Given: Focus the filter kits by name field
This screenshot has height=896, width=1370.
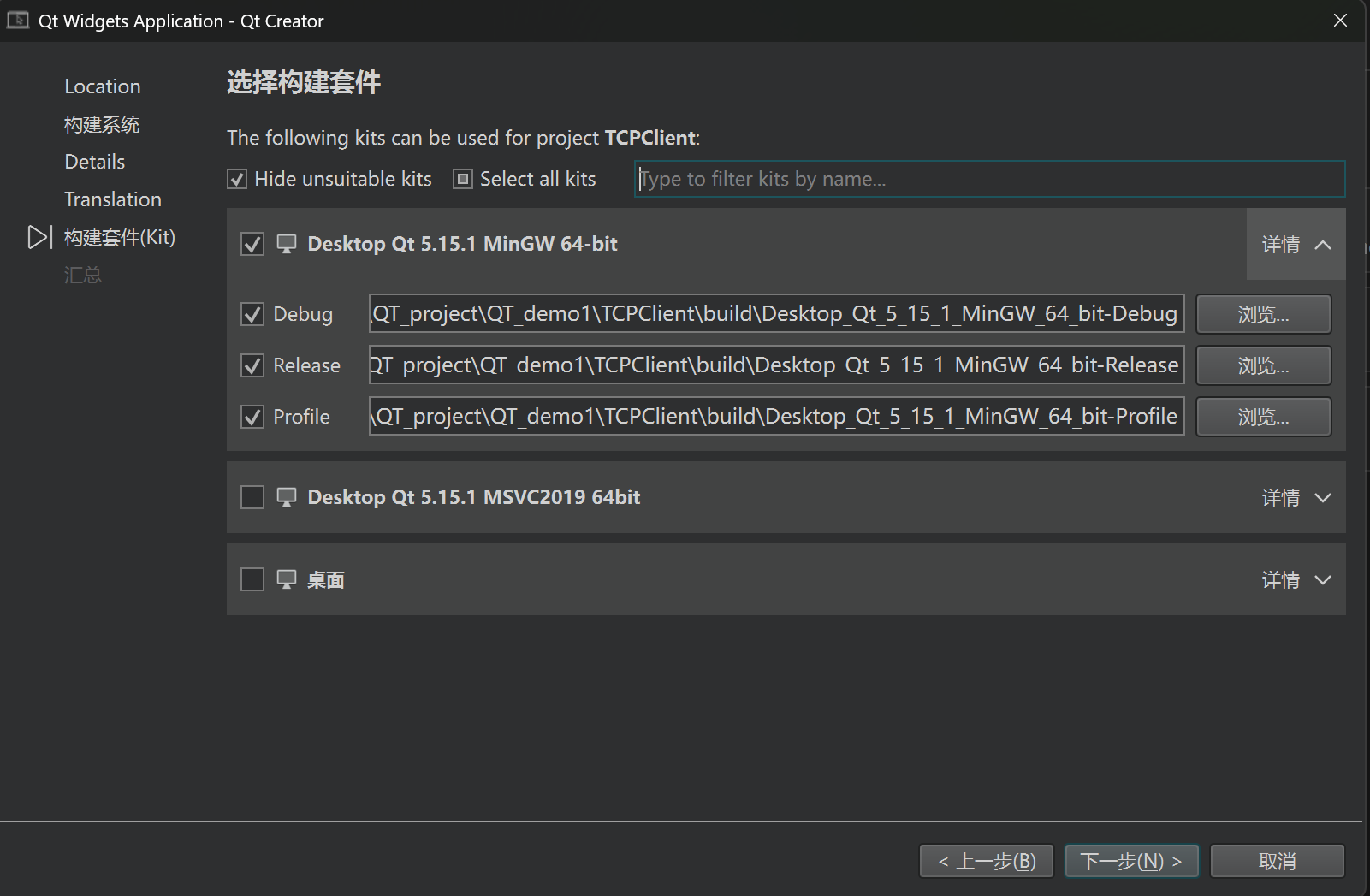Looking at the screenshot, I should tap(990, 179).
